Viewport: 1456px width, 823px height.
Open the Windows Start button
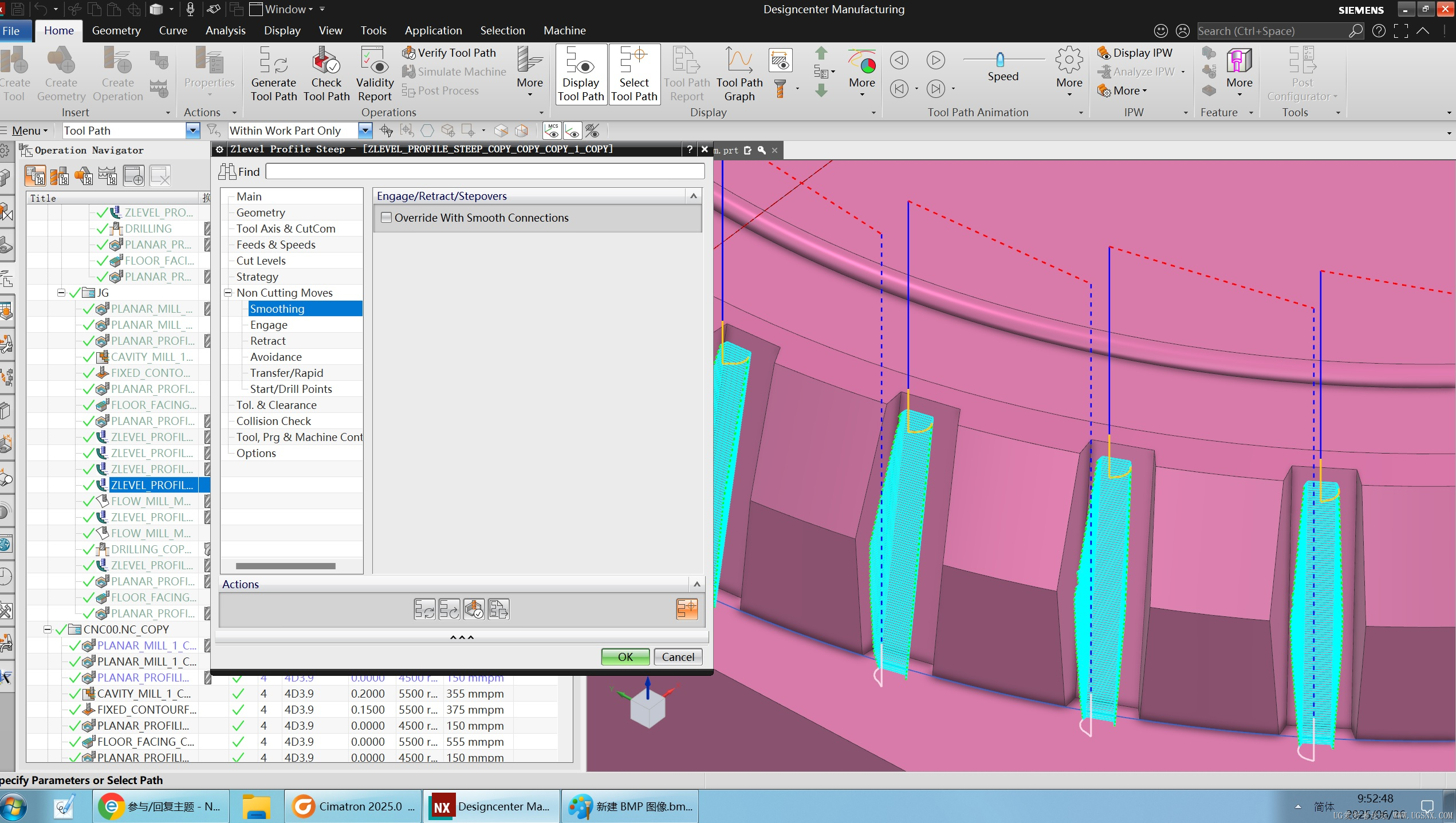click(13, 808)
